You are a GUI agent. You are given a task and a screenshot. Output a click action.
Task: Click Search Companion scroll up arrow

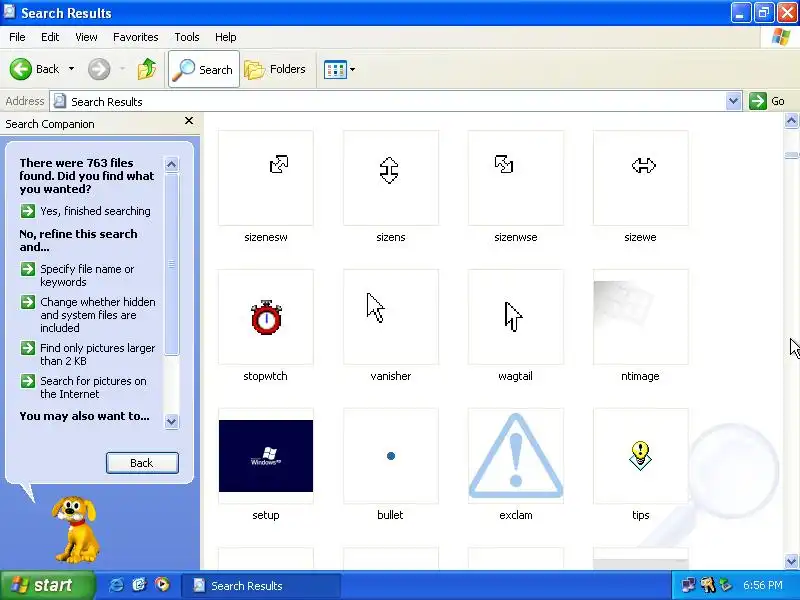point(172,164)
